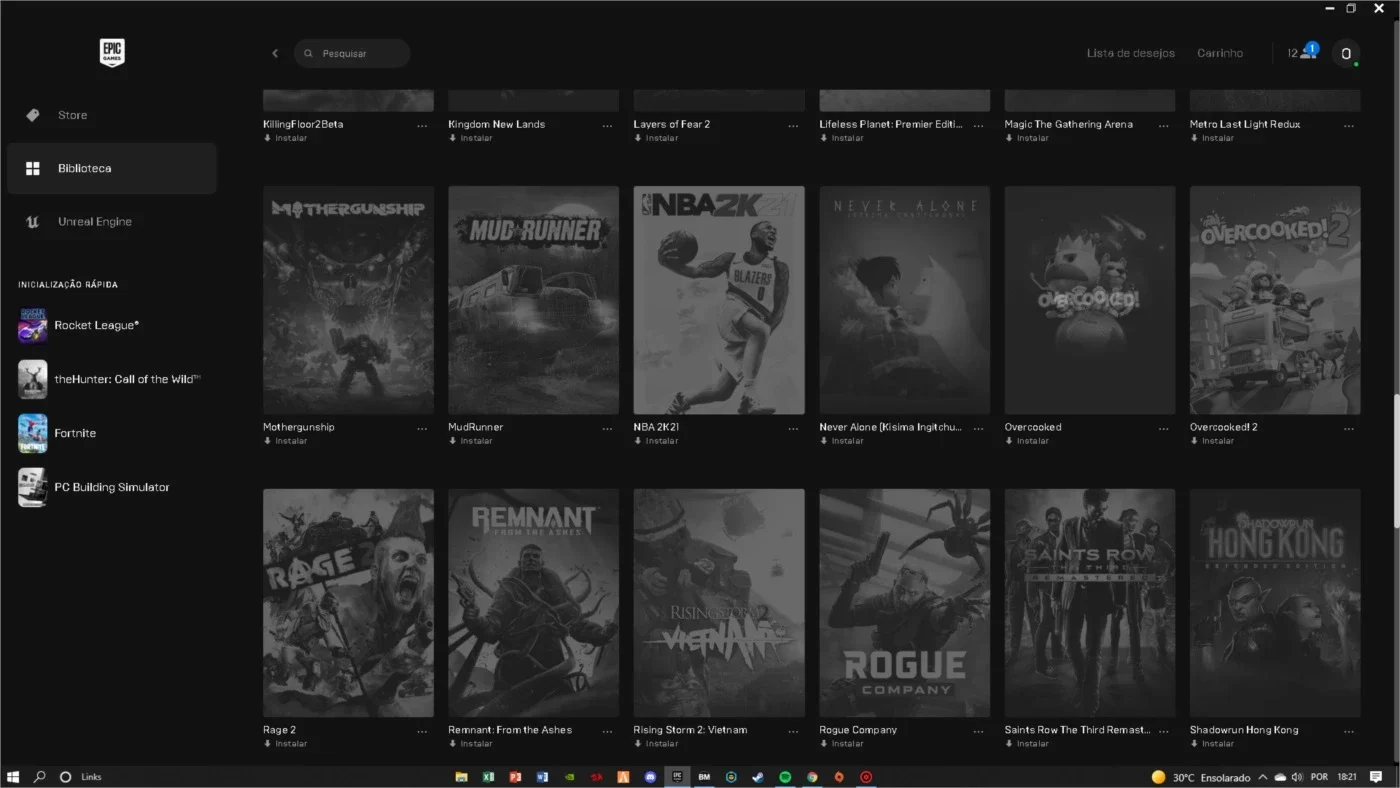The width and height of the screenshot is (1400, 788).
Task: Open options menu for Layers of Fear 2
Action: point(793,126)
